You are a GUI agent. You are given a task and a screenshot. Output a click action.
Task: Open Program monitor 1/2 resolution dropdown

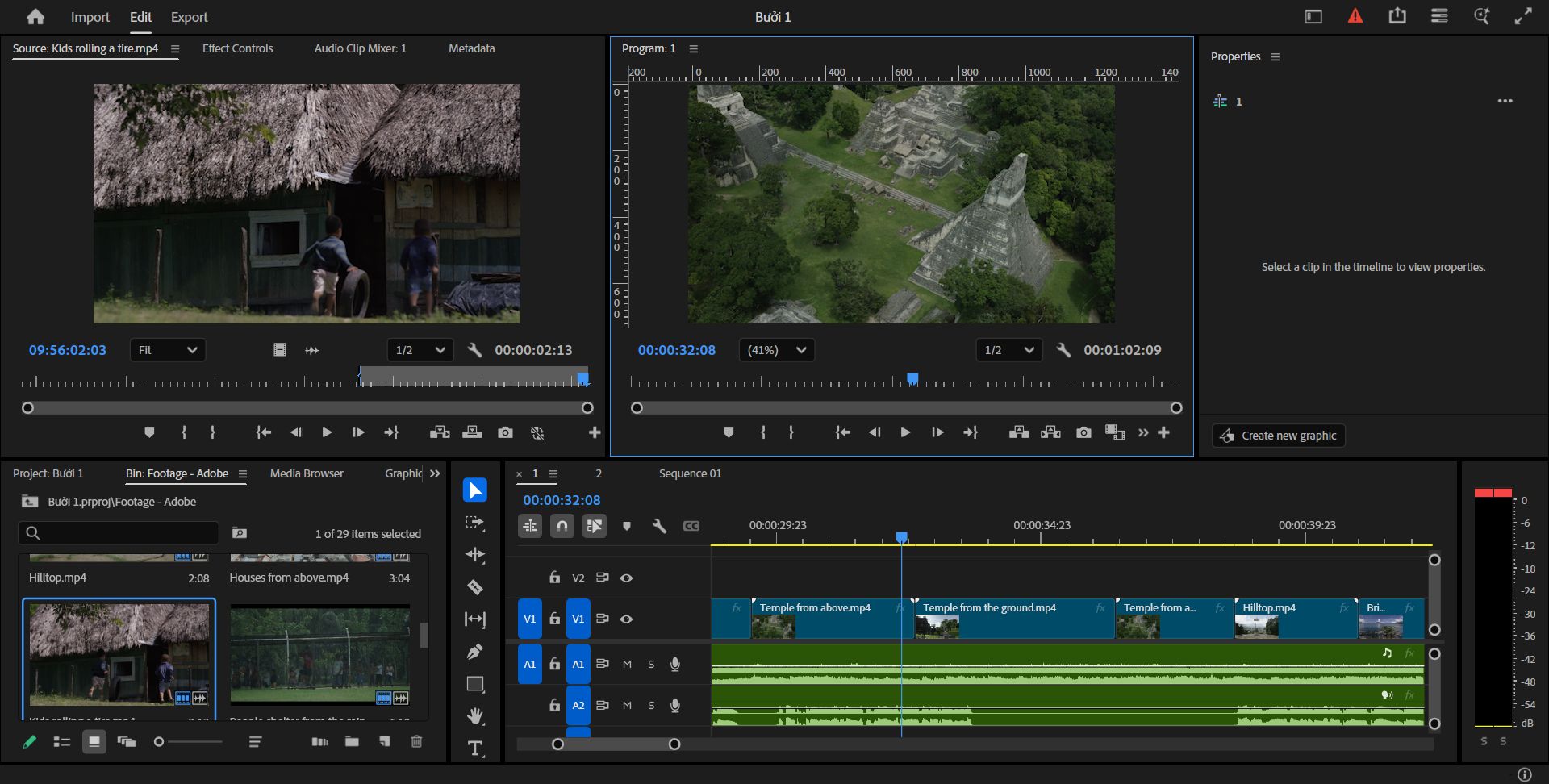tap(1009, 350)
